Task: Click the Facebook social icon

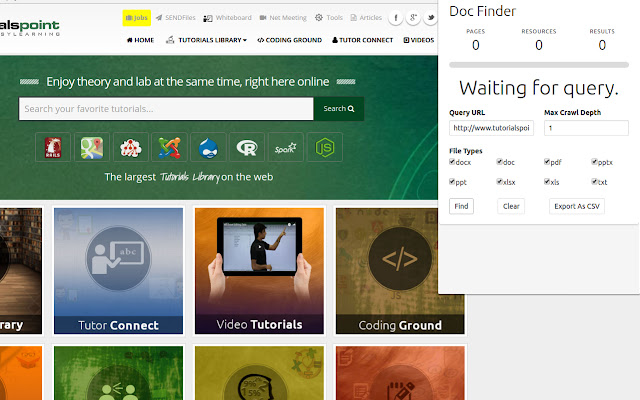Action: tap(396, 18)
